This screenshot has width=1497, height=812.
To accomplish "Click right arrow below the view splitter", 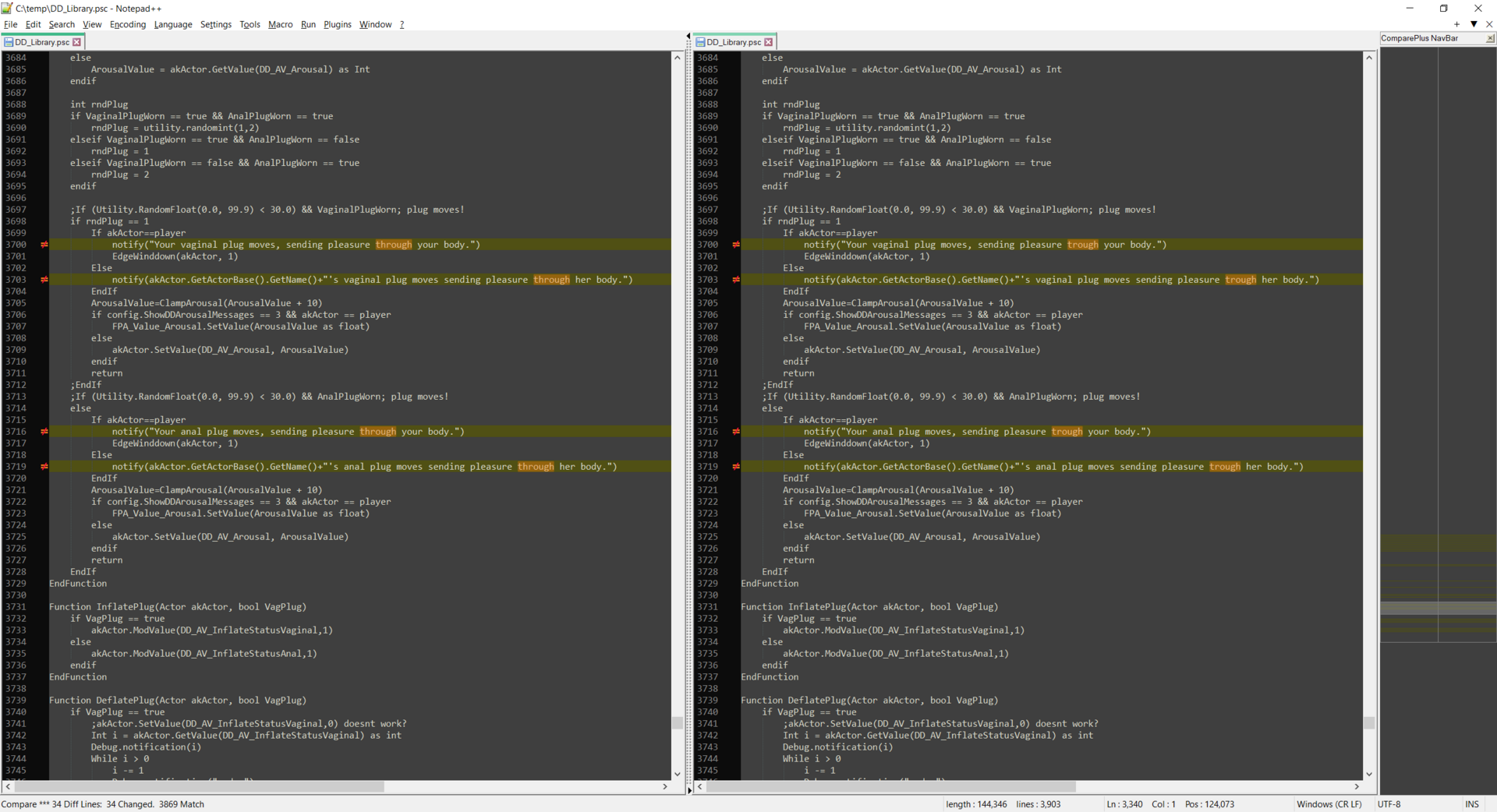I will click(688, 790).
